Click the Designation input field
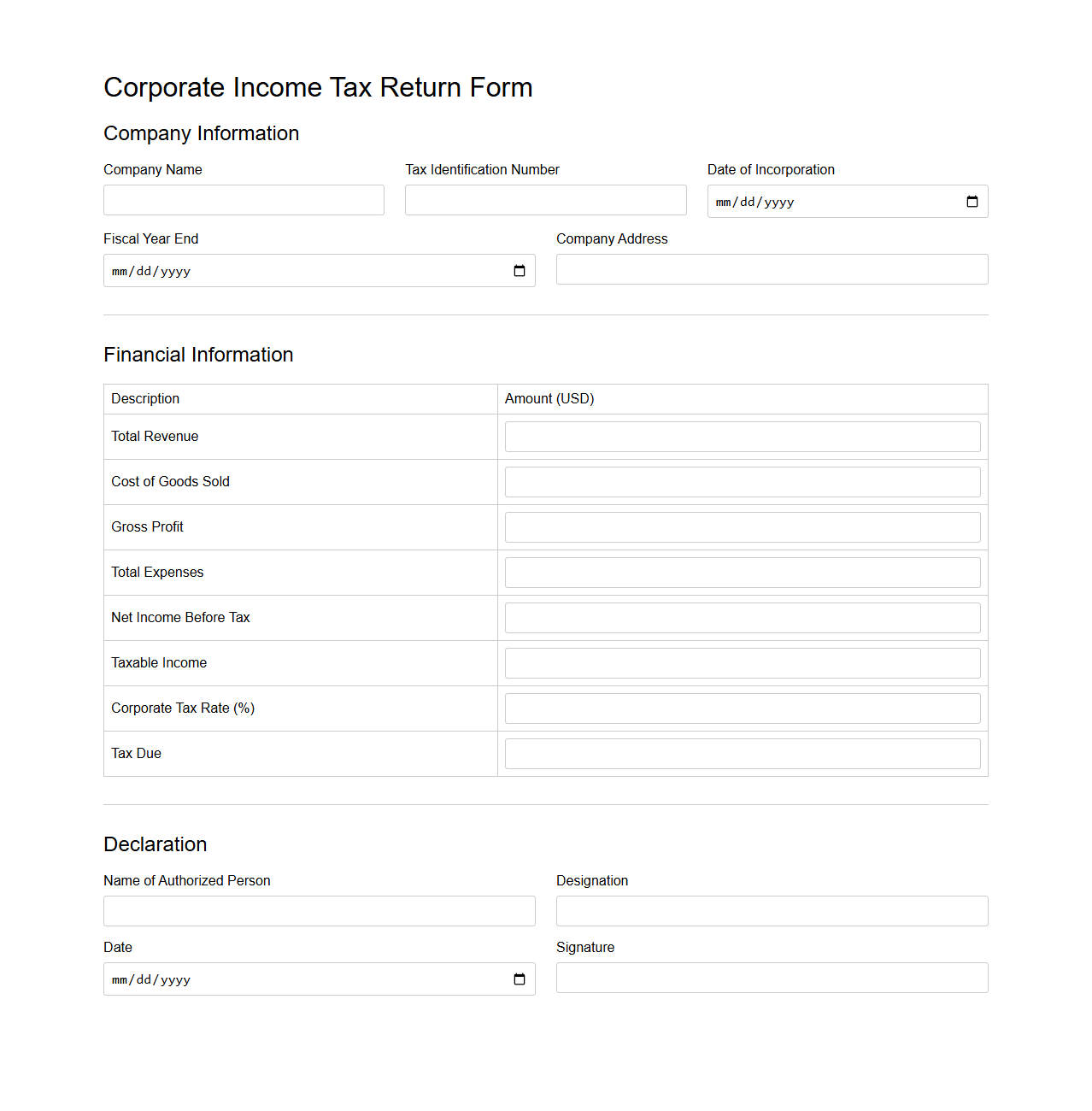Screen dimensions: 1092x1111 pyautogui.click(x=771, y=910)
